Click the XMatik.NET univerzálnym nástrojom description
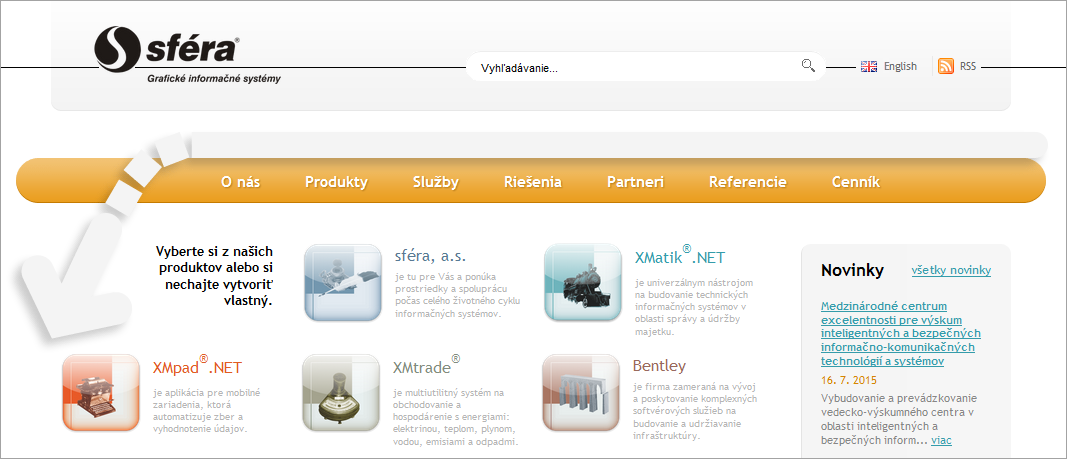Viewport: 1067px width, 466px height. [x=693, y=306]
